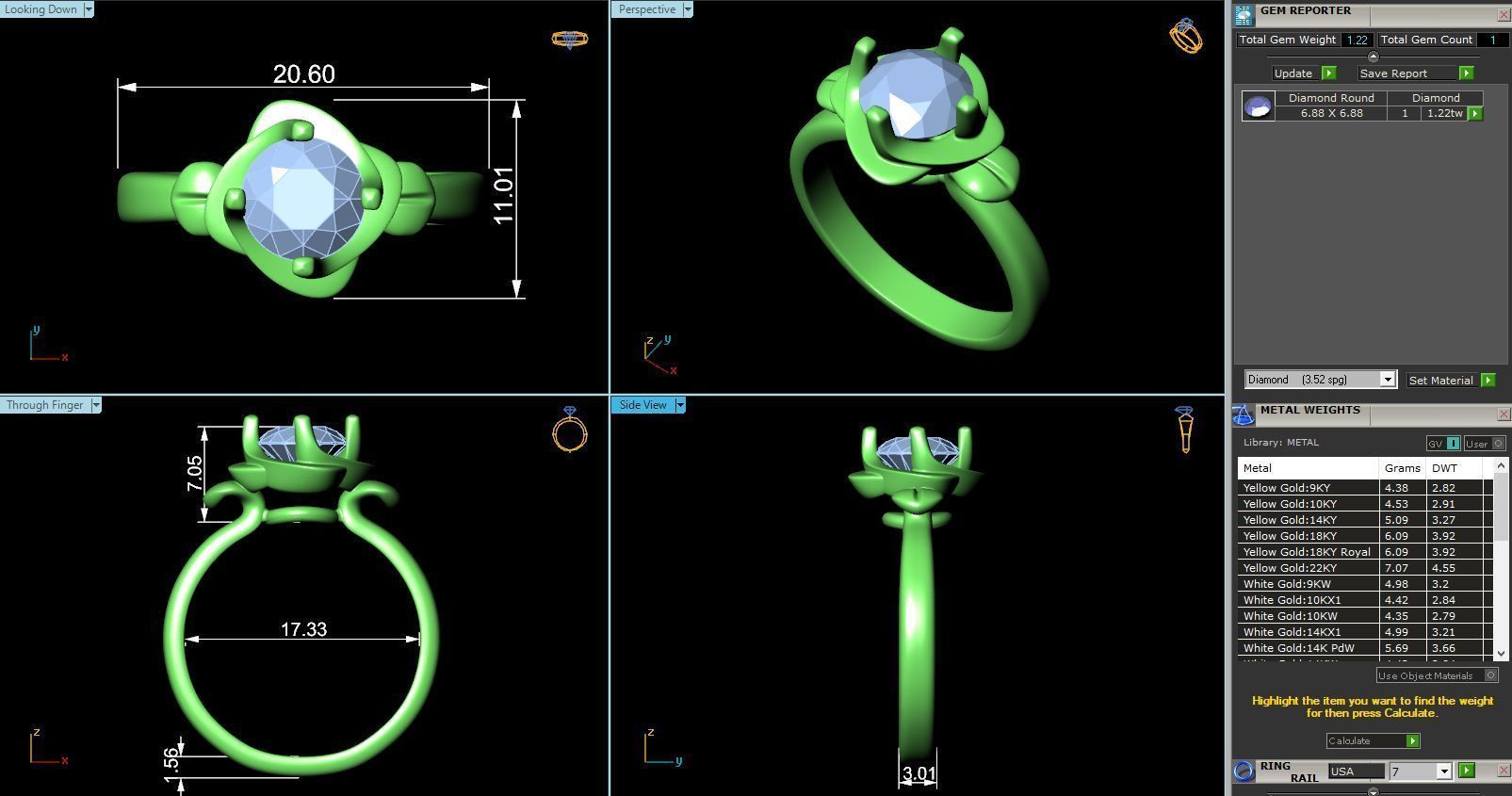Click green arrow next to Update
1512x796 pixels.
pos(1328,73)
